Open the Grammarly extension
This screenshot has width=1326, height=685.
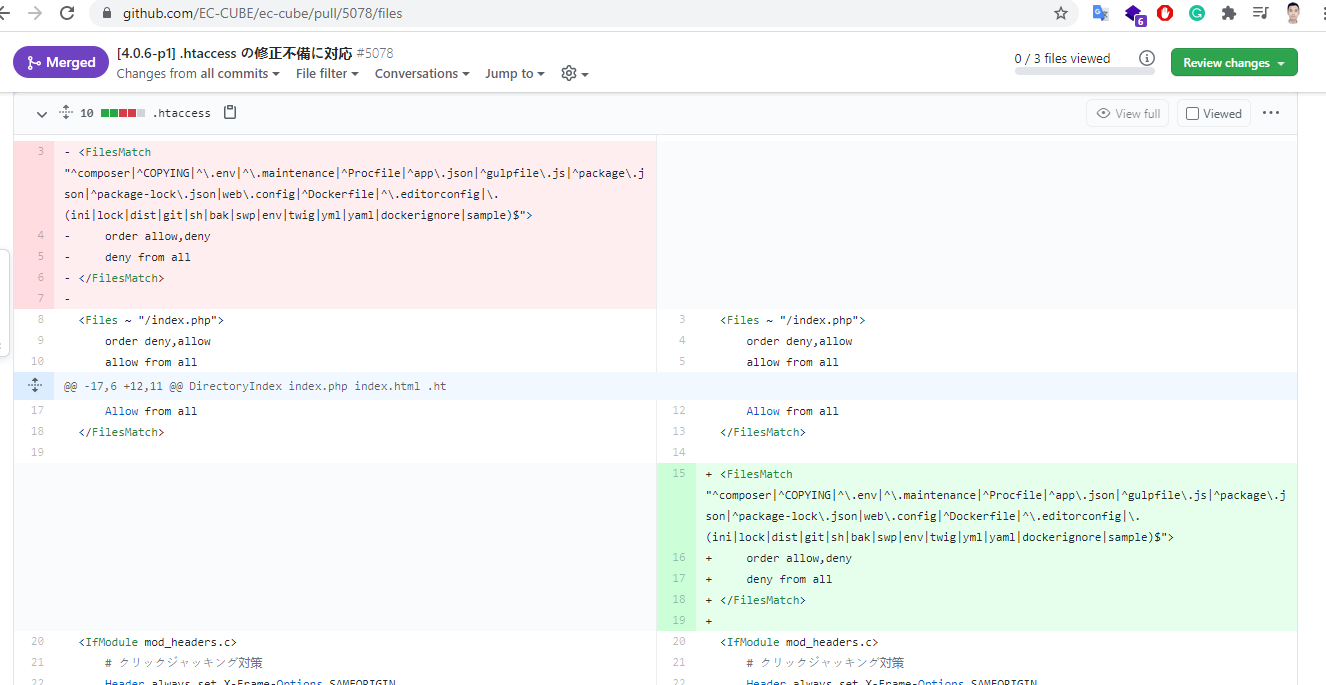pos(1197,13)
